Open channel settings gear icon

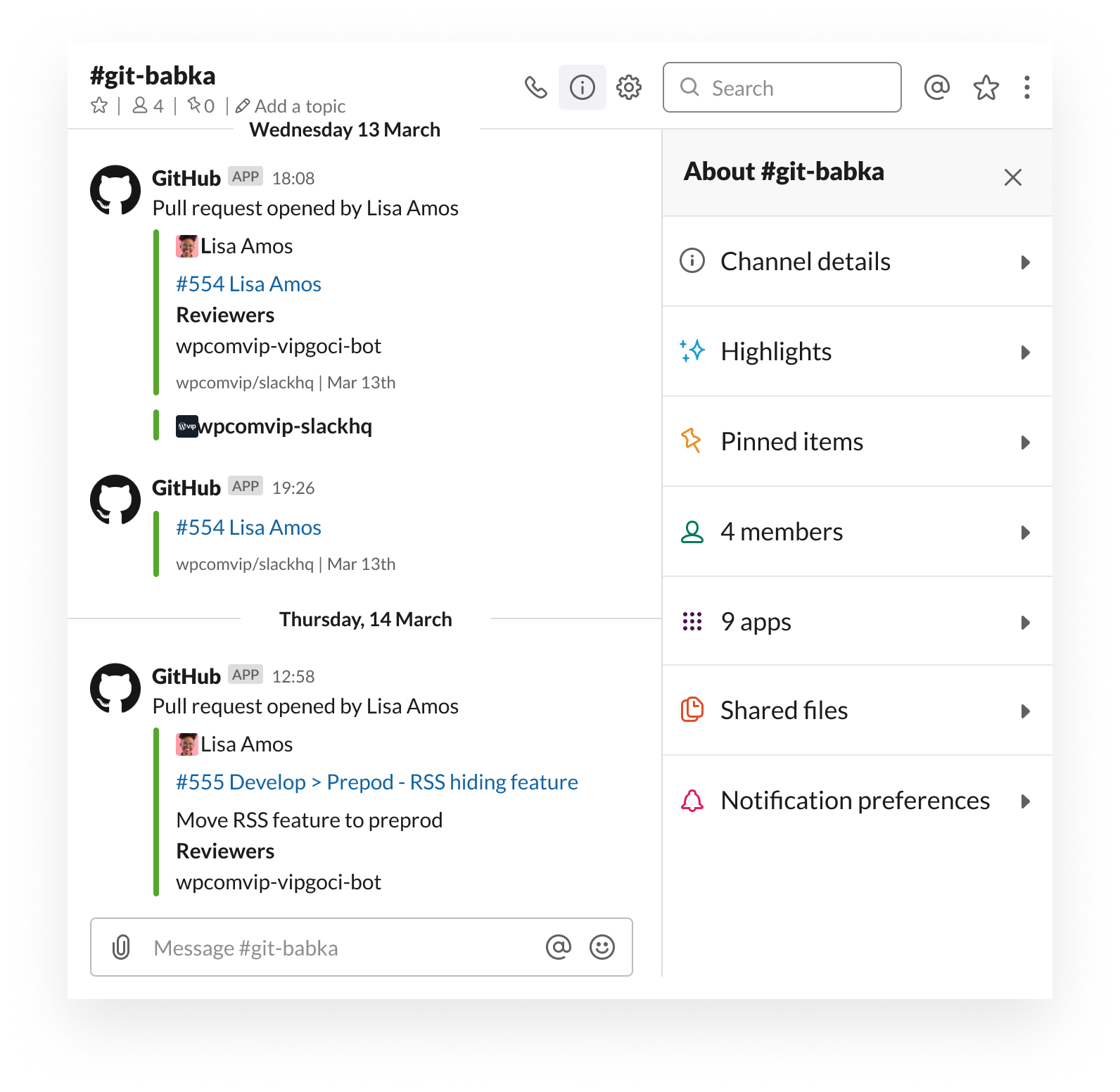(629, 87)
